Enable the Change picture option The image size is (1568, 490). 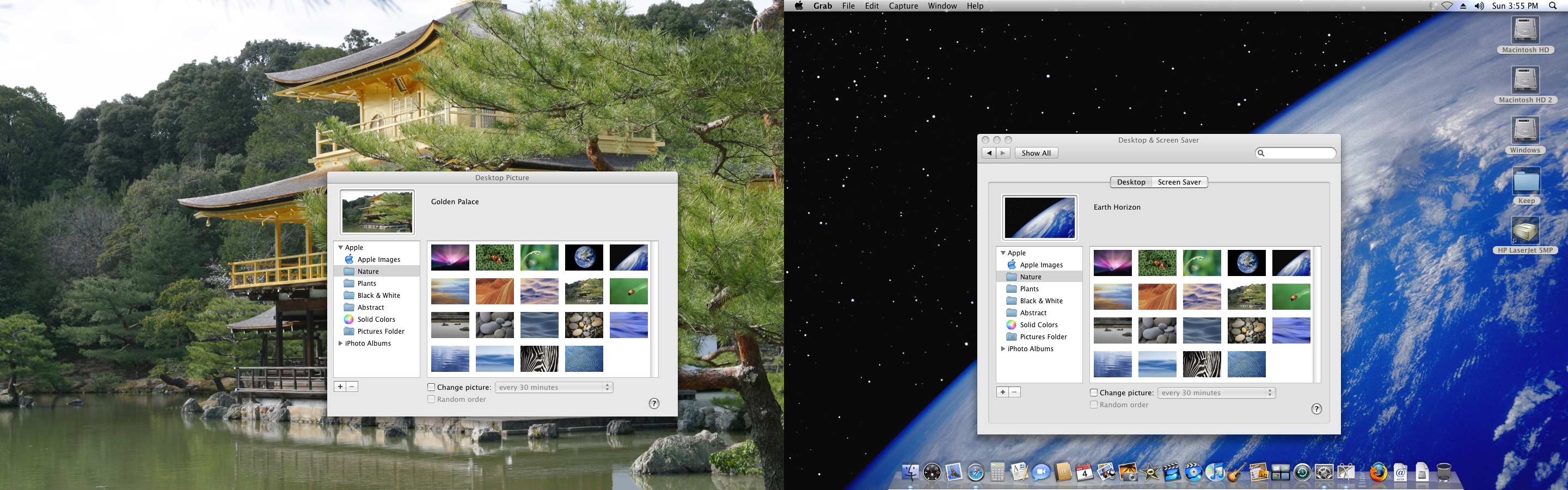[x=431, y=387]
